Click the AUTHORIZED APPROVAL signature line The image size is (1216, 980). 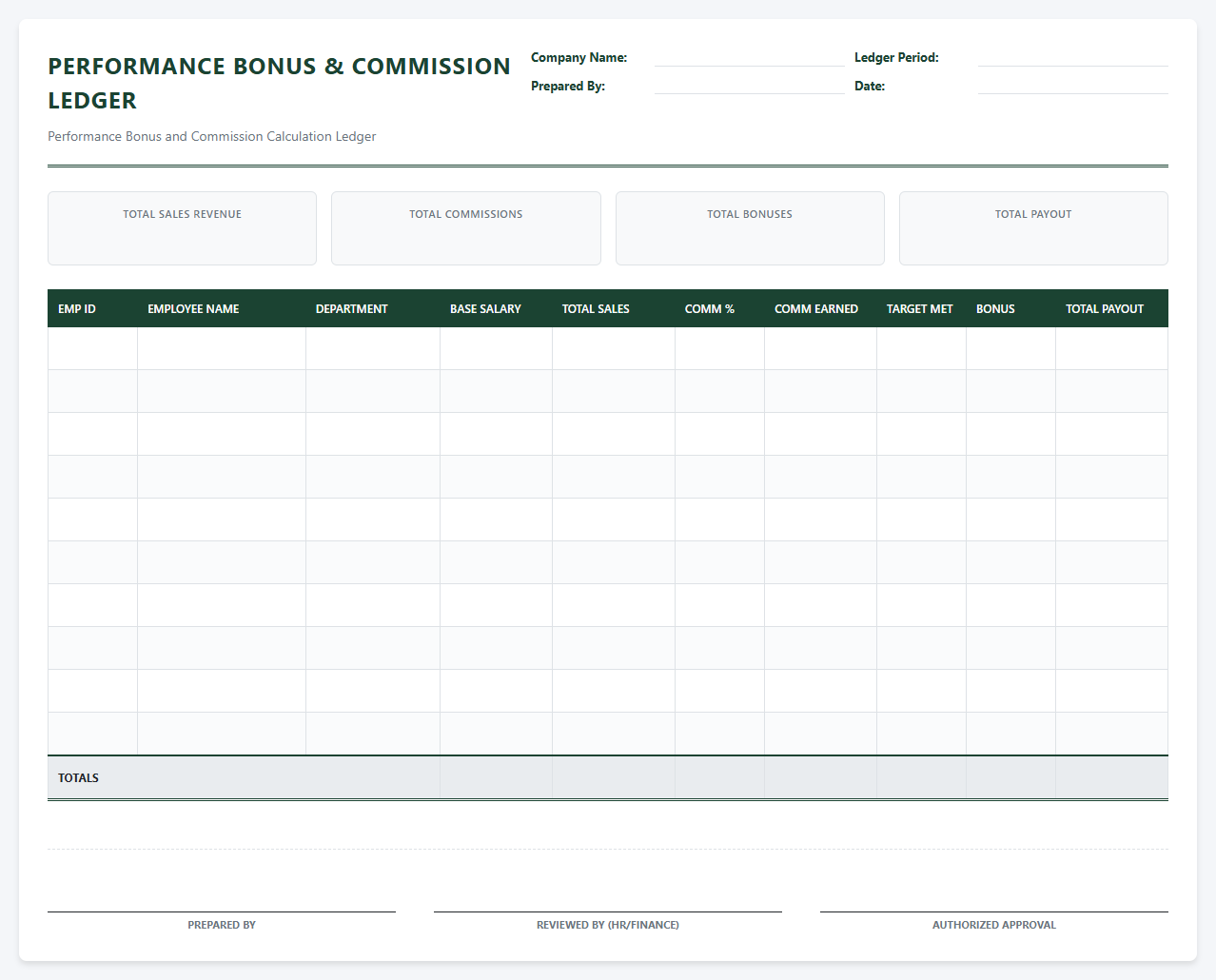point(994,911)
